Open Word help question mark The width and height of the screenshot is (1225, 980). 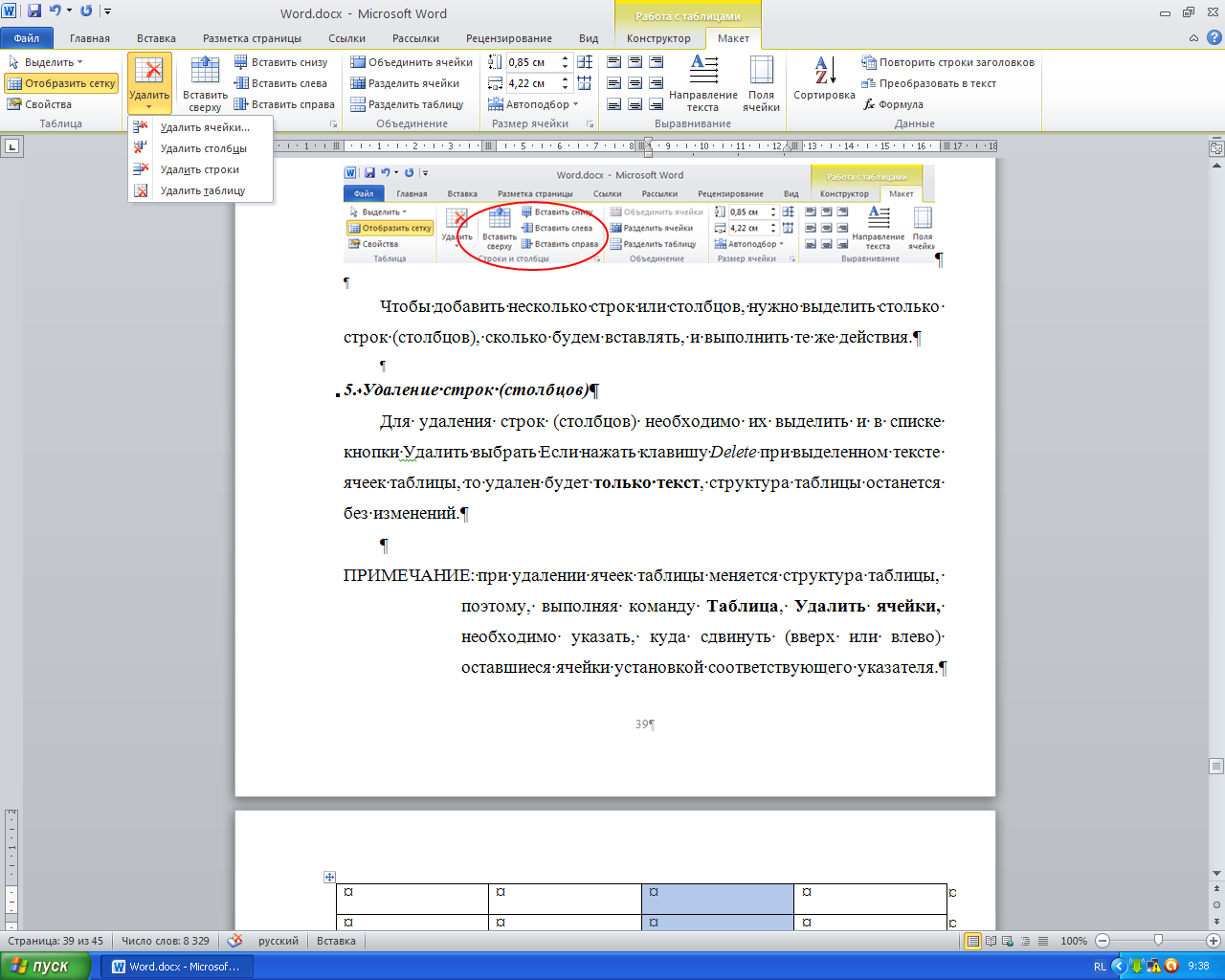click(1213, 38)
